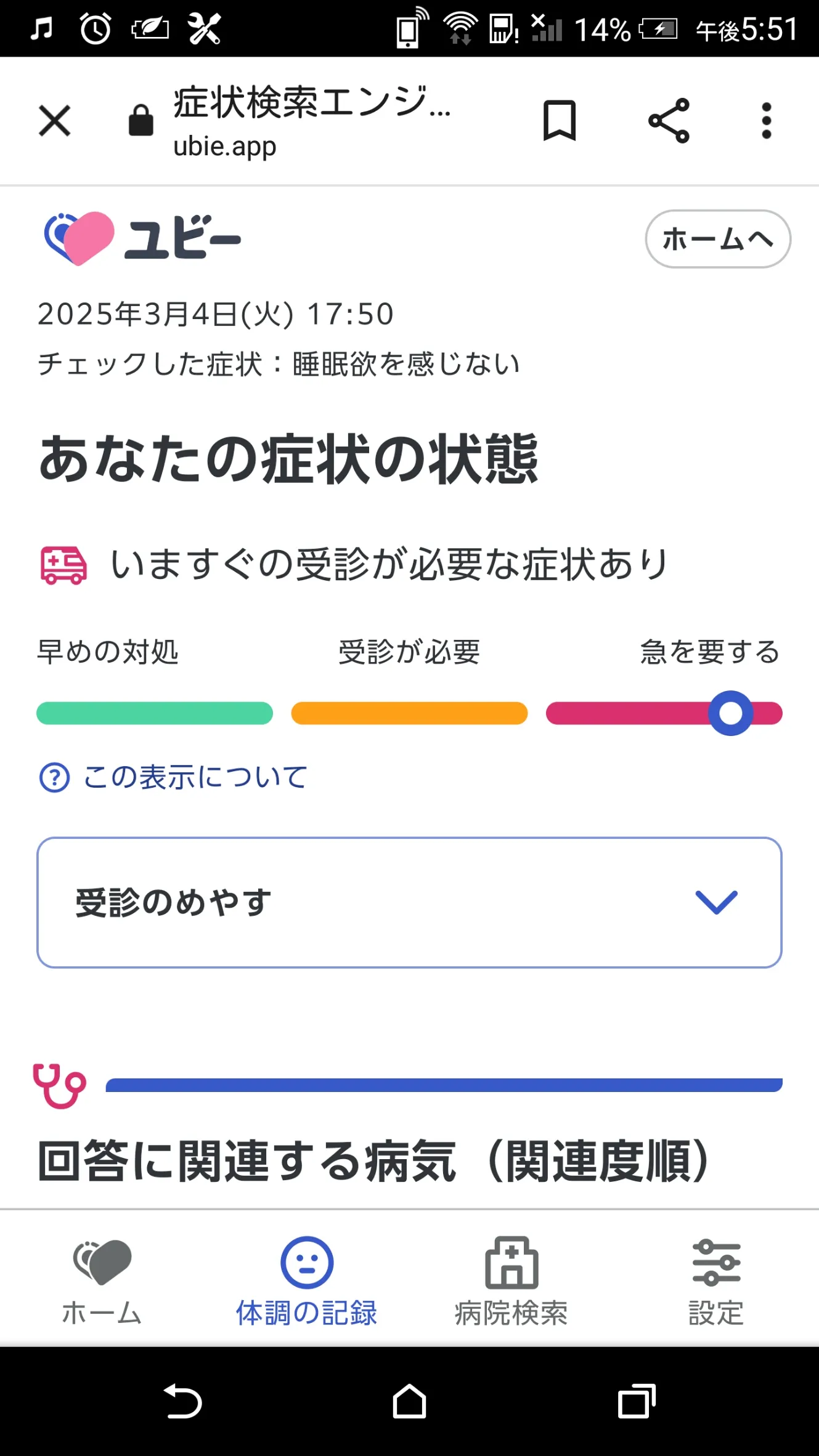Go home via ホームへ button
Screen dimensions: 819x1456
(718, 239)
